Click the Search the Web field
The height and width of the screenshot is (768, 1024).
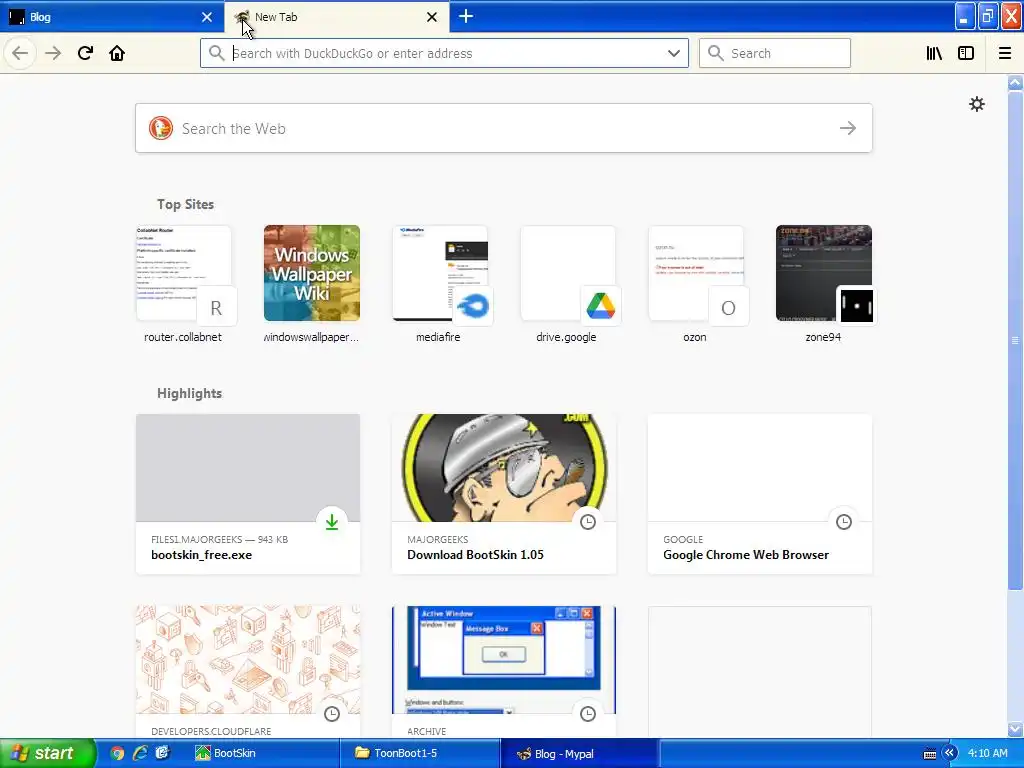(504, 128)
